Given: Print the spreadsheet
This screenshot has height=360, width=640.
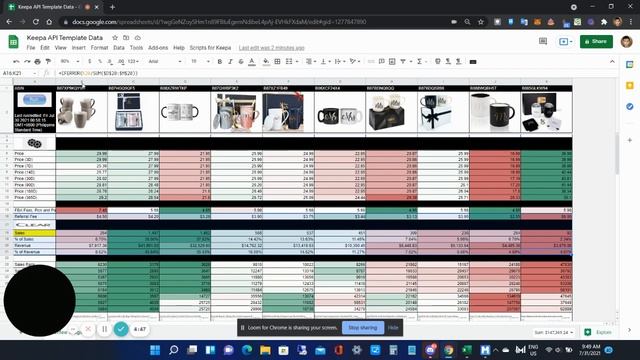Looking at the screenshot, I should coord(38,62).
